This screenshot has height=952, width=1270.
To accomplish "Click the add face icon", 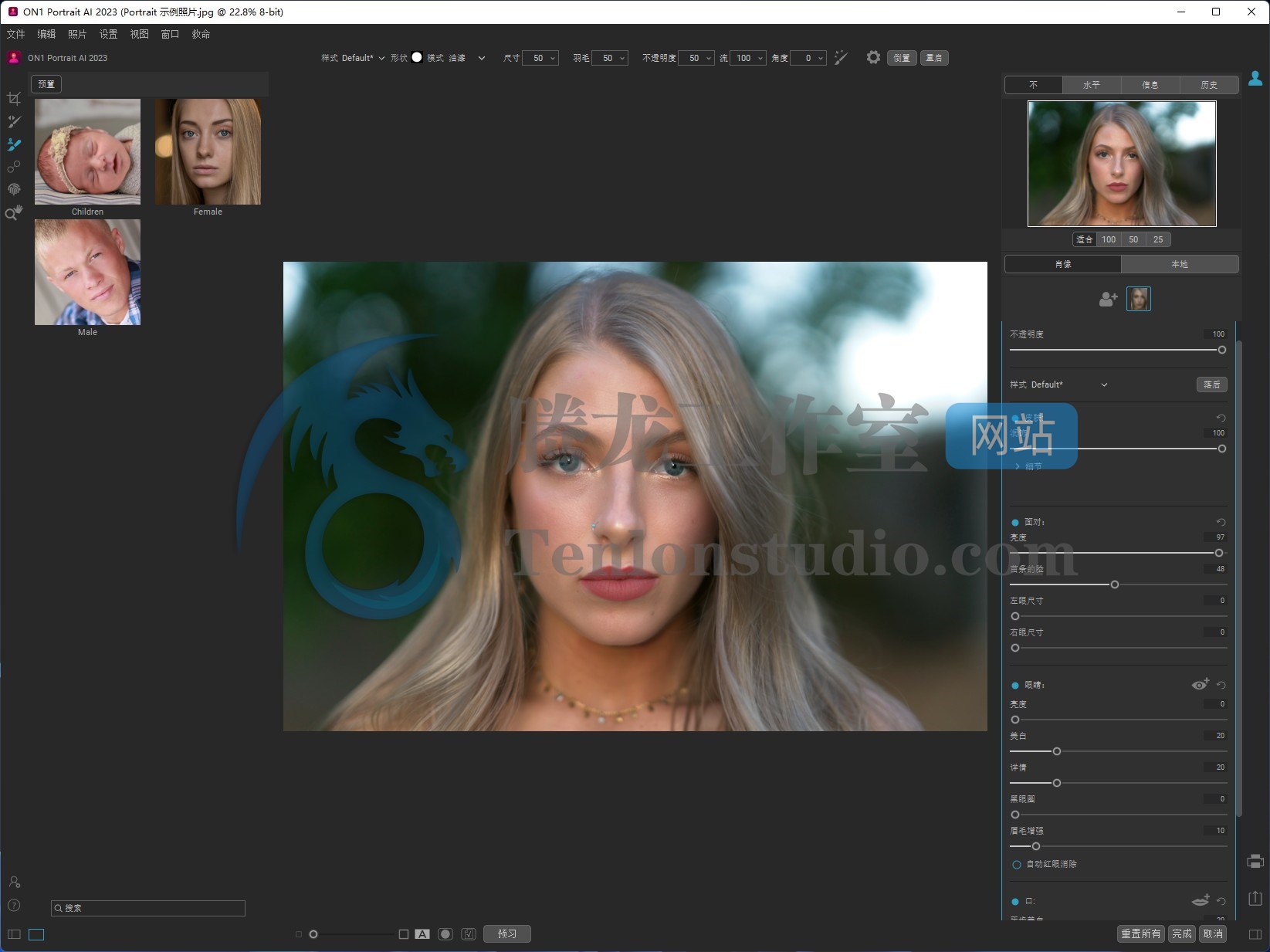I will 1108,299.
